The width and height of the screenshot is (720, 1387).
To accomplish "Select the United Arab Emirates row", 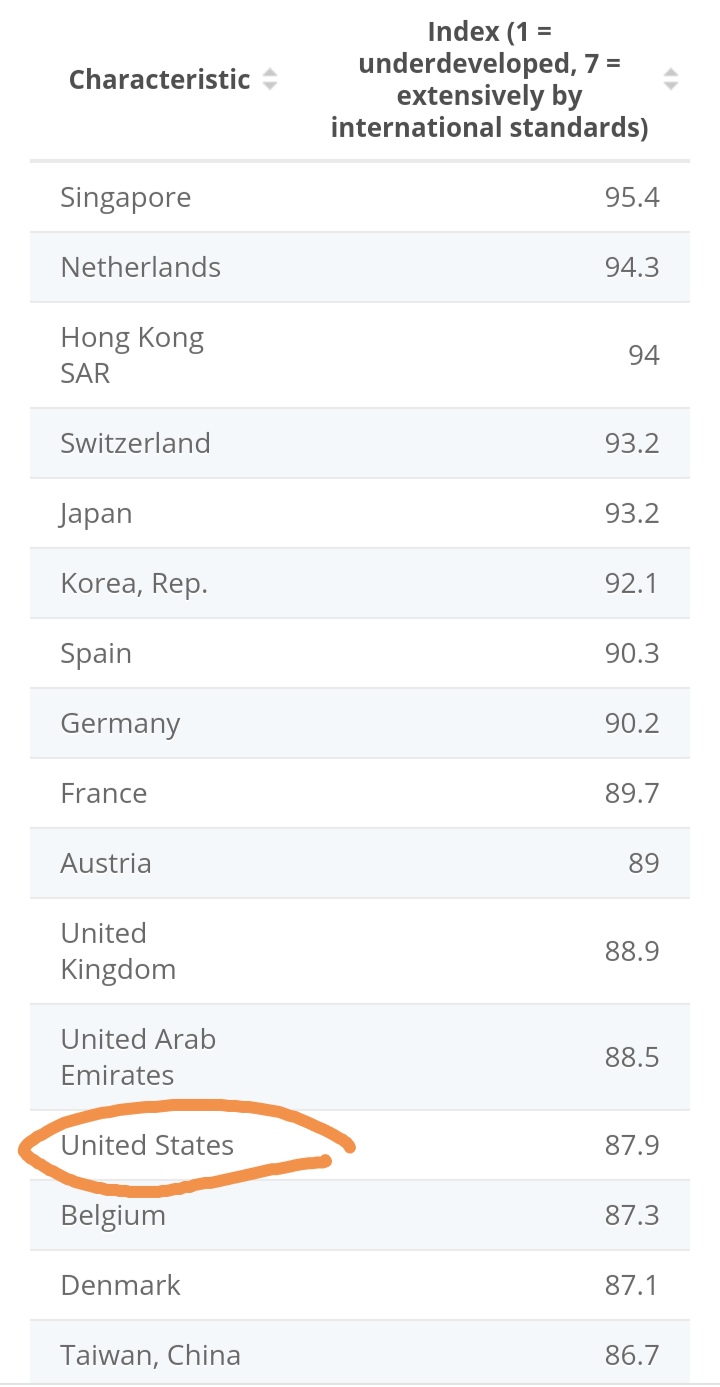I will pyautogui.click(x=360, y=1057).
